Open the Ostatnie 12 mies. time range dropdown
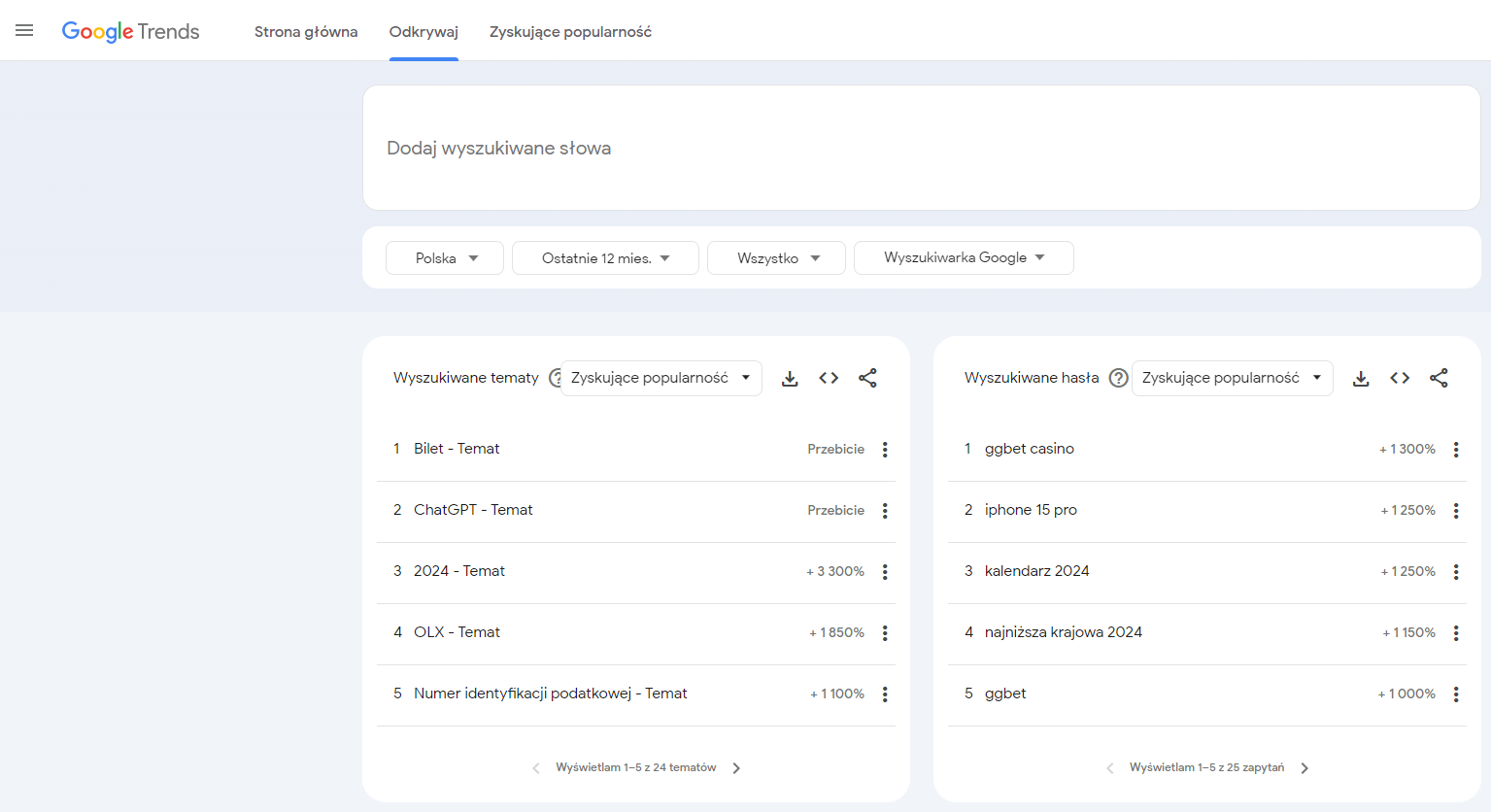The width and height of the screenshot is (1491, 812). (605, 258)
